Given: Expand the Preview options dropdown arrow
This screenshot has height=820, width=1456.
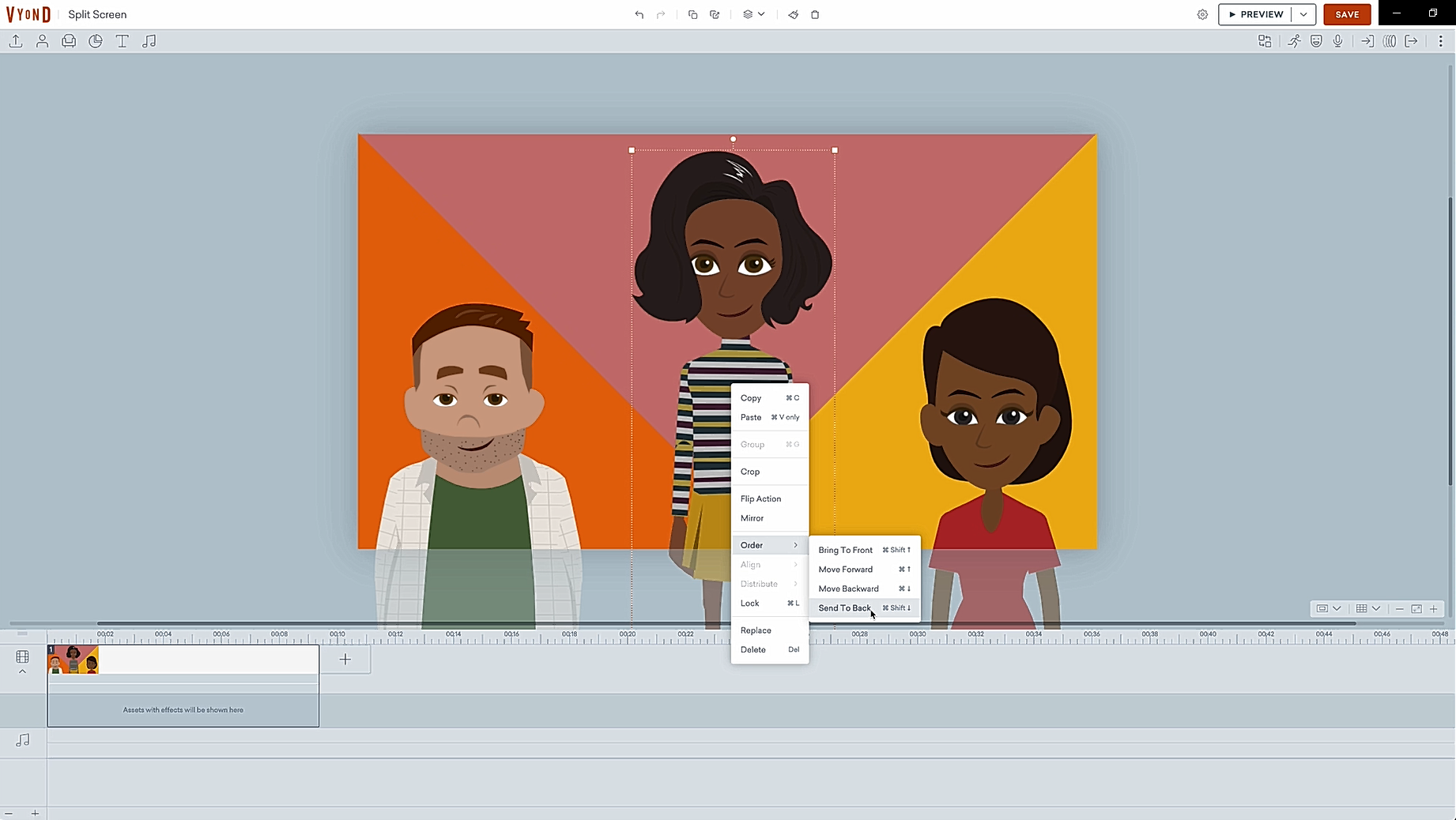Looking at the screenshot, I should tap(1303, 14).
